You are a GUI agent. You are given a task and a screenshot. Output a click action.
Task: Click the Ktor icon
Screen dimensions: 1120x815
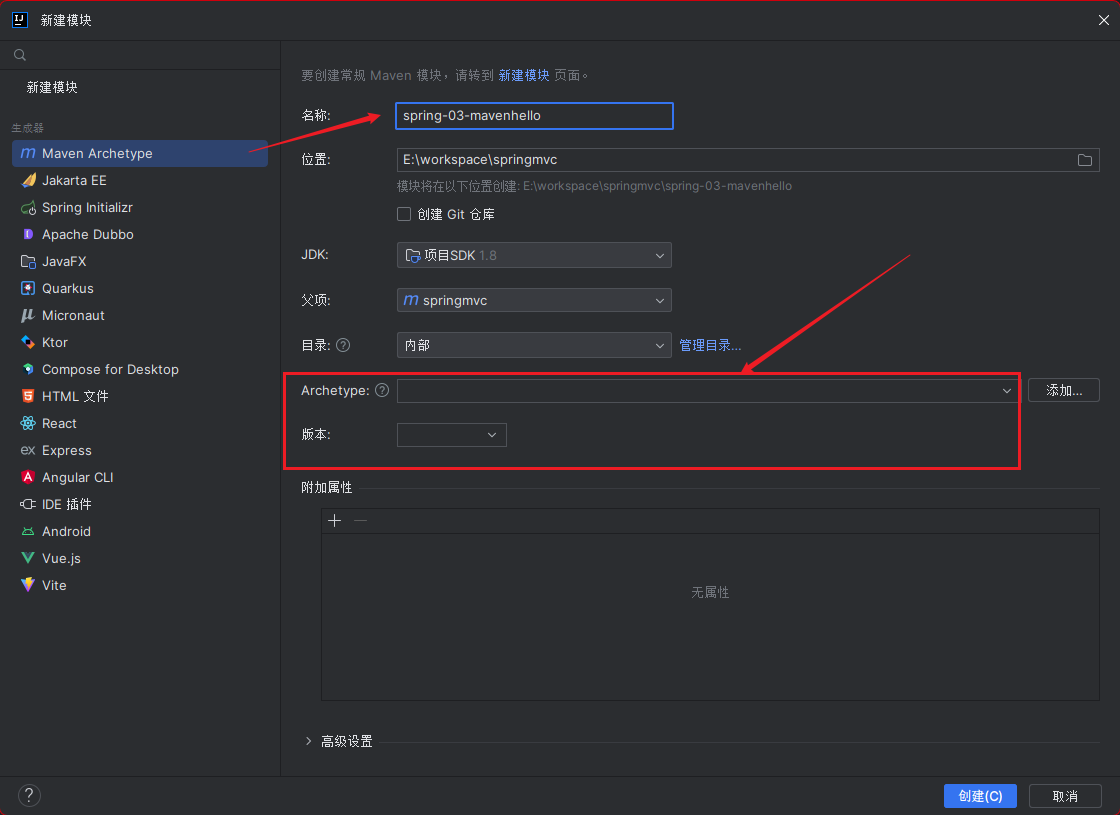[x=28, y=342]
